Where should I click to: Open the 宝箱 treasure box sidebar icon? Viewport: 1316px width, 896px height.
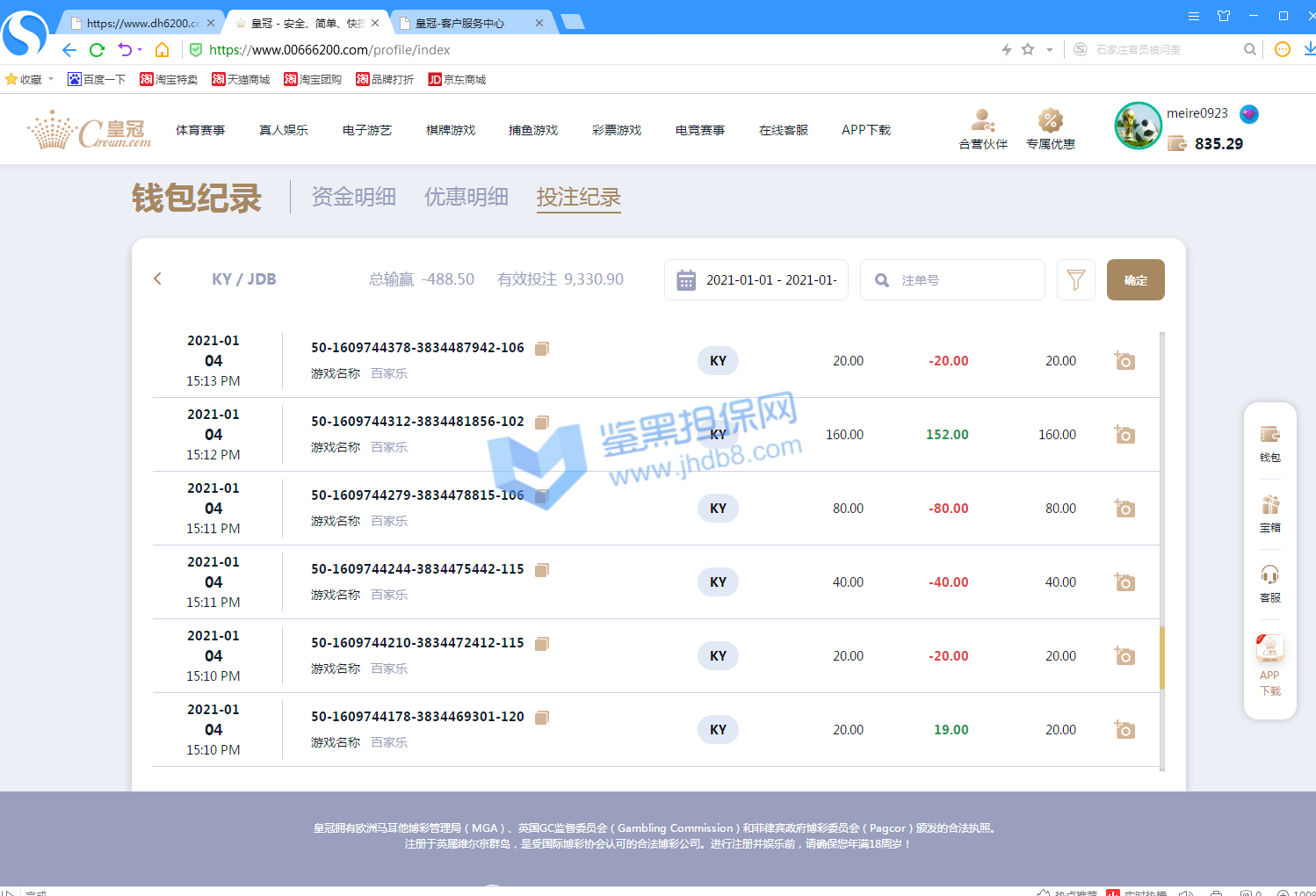tap(1269, 514)
